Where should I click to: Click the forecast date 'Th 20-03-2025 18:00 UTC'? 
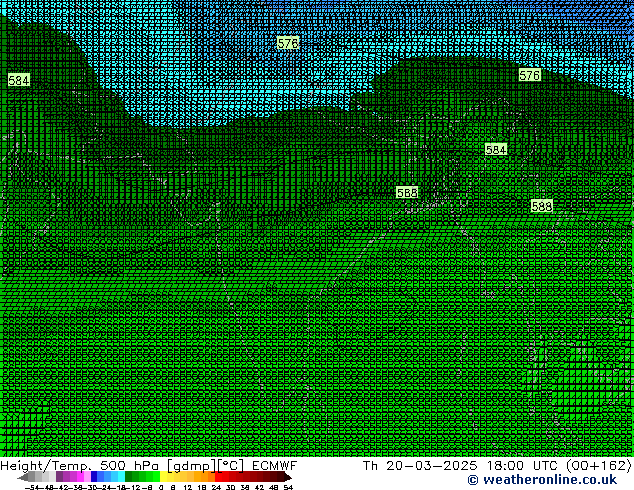click(461, 466)
